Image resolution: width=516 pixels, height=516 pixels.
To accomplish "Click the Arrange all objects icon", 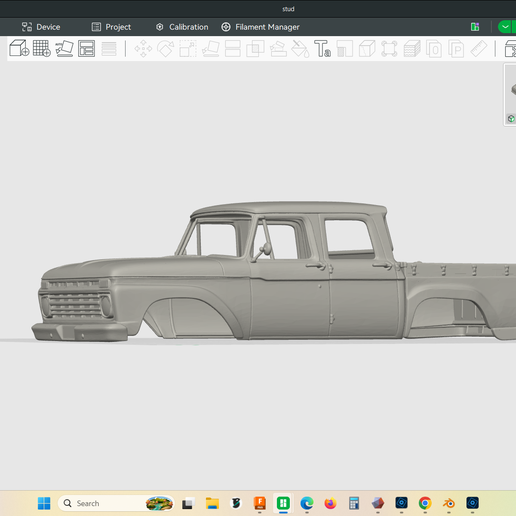I will pos(87,49).
